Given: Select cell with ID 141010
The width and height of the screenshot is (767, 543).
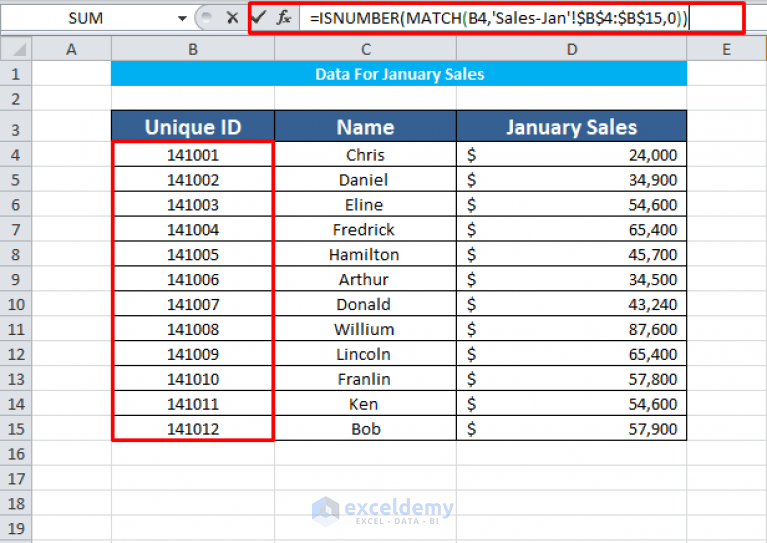Looking at the screenshot, I should (x=193, y=379).
